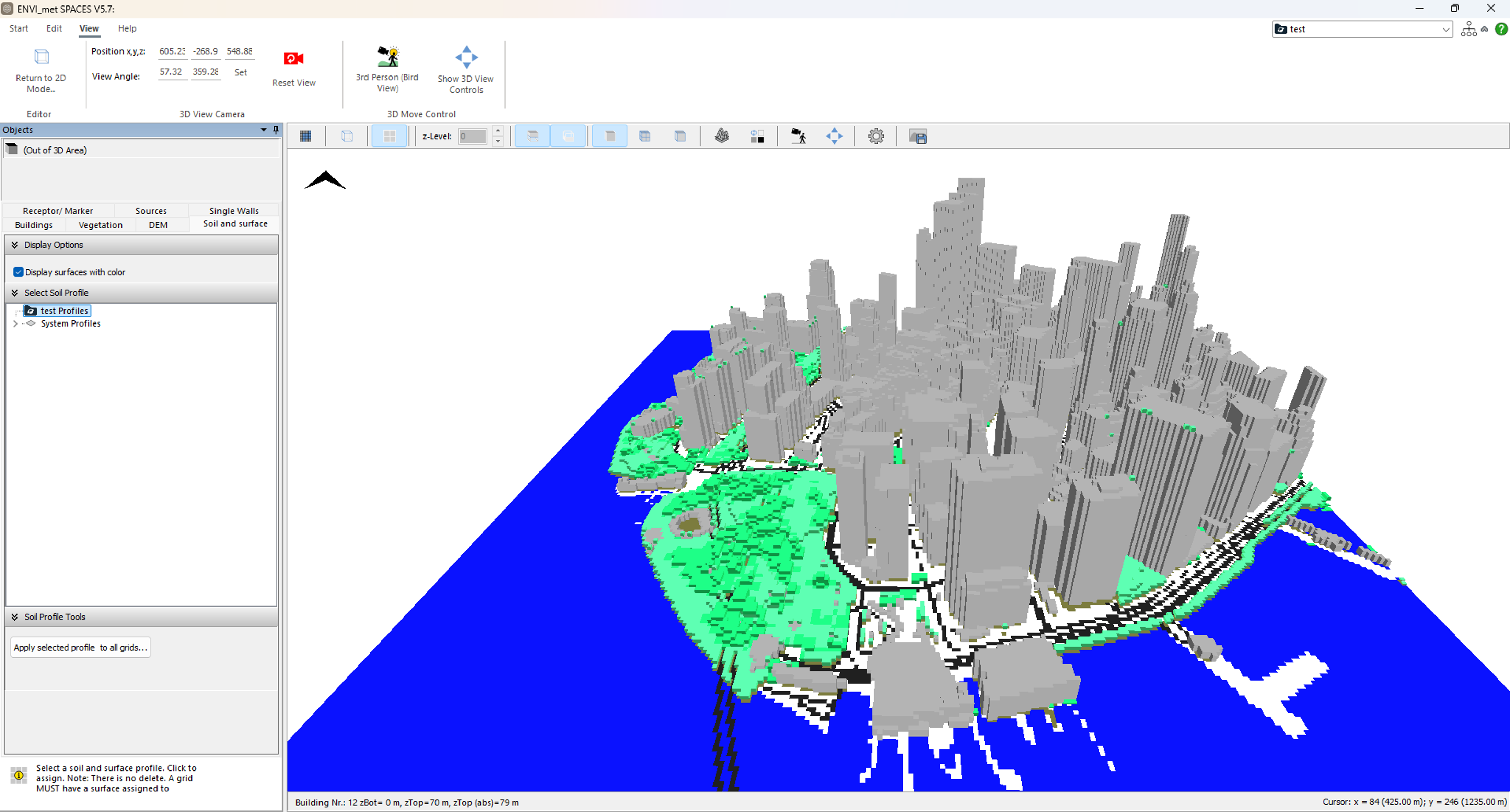Viewport: 1510px width, 812px height.
Task: Increase the z-Level with the up stepper
Action: click(498, 131)
